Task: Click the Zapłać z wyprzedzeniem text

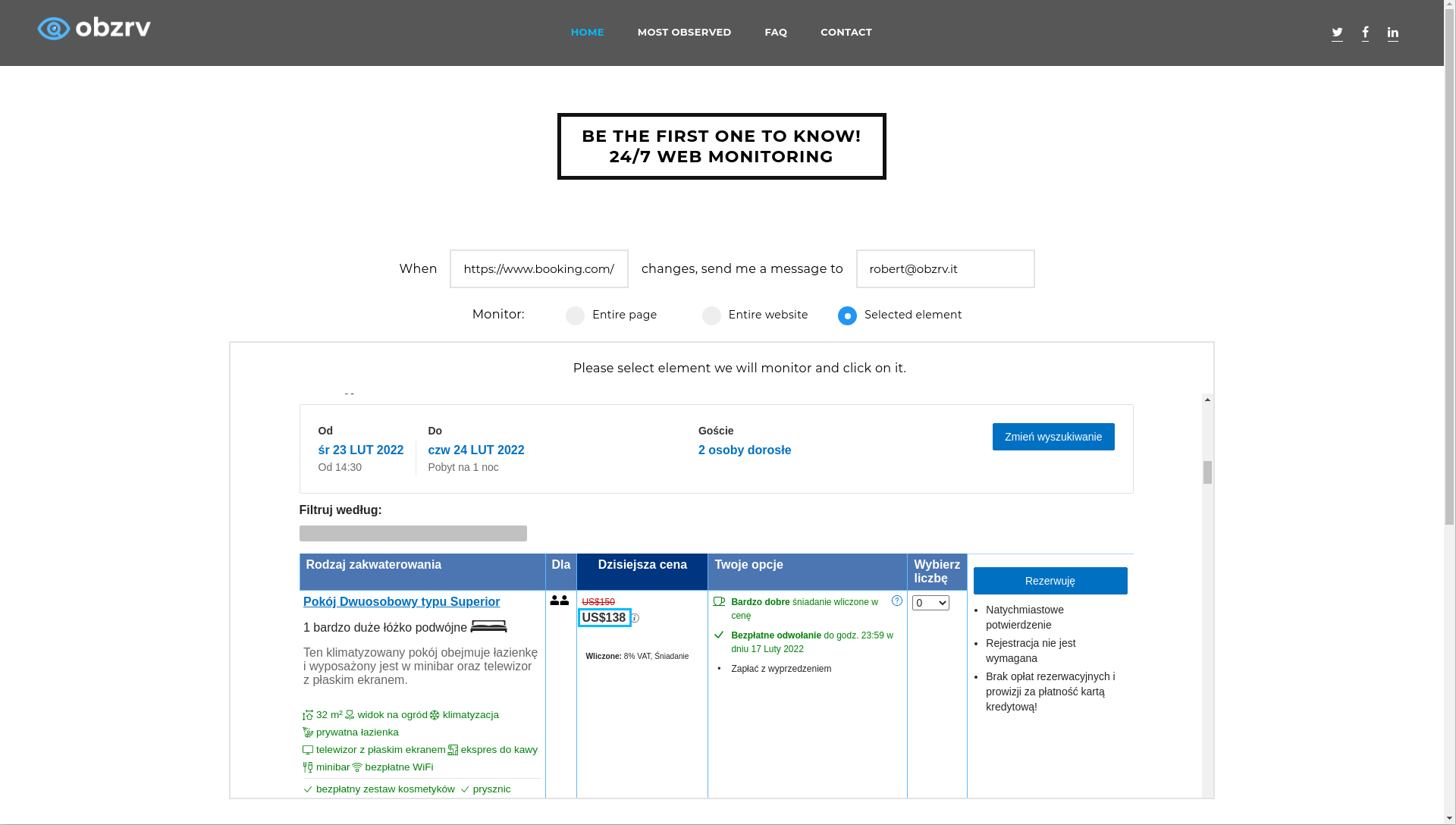Action: (x=781, y=669)
